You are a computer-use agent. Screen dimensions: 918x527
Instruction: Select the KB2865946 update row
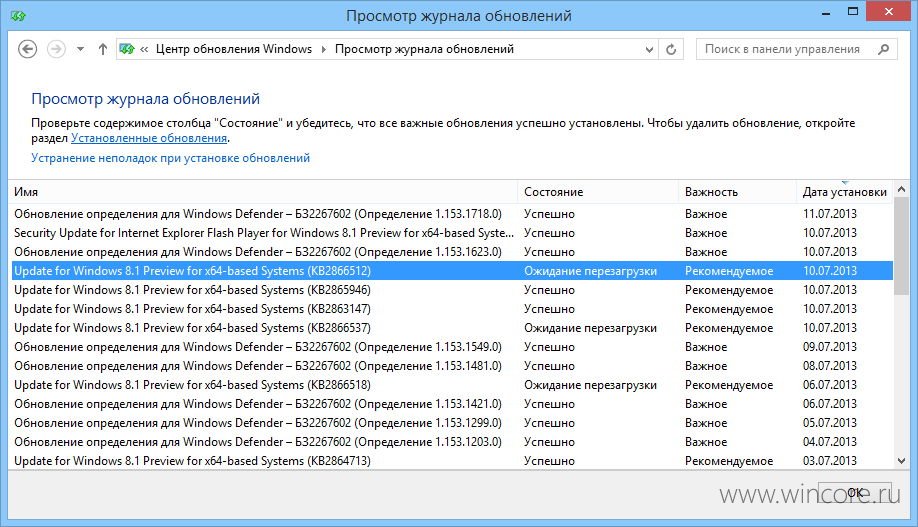(x=452, y=290)
